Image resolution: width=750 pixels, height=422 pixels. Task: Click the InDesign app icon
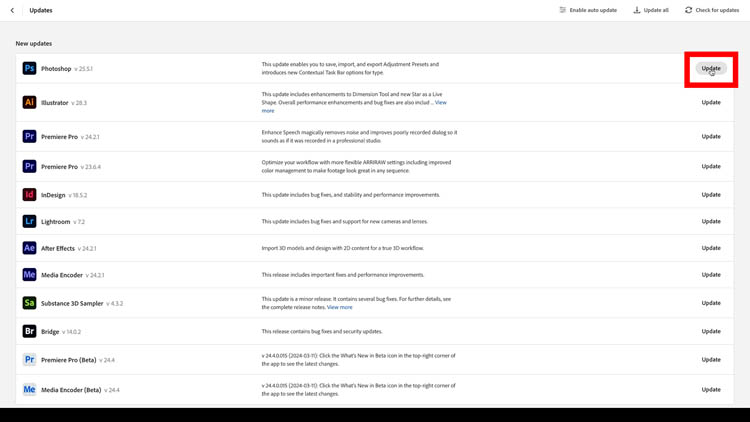[x=29, y=195]
